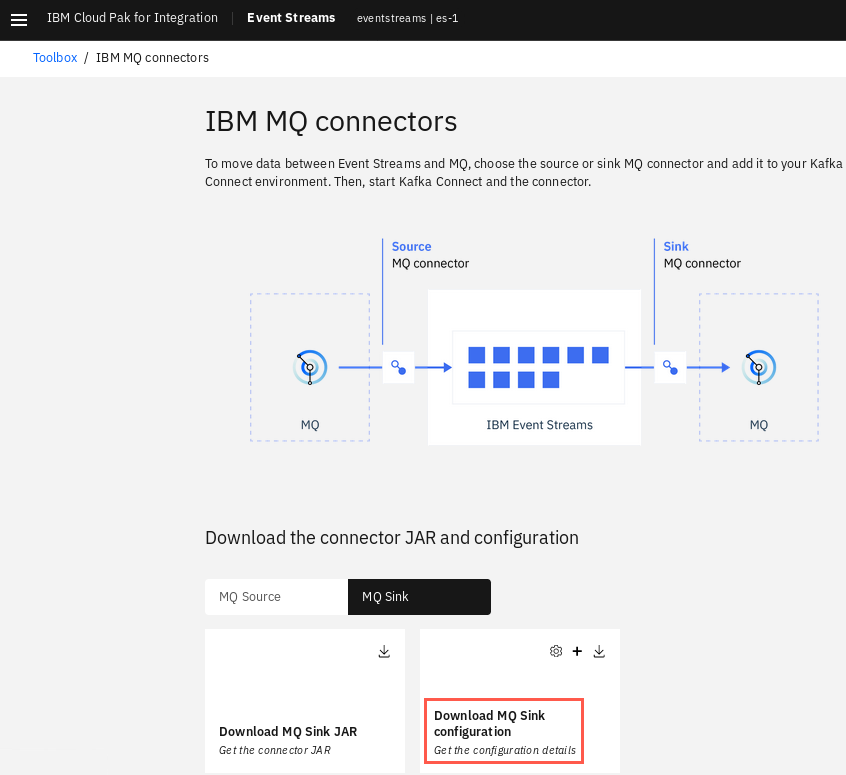Open Download MQ Sink configuration tile
Viewport: 846px width, 775px height.
tap(520, 701)
